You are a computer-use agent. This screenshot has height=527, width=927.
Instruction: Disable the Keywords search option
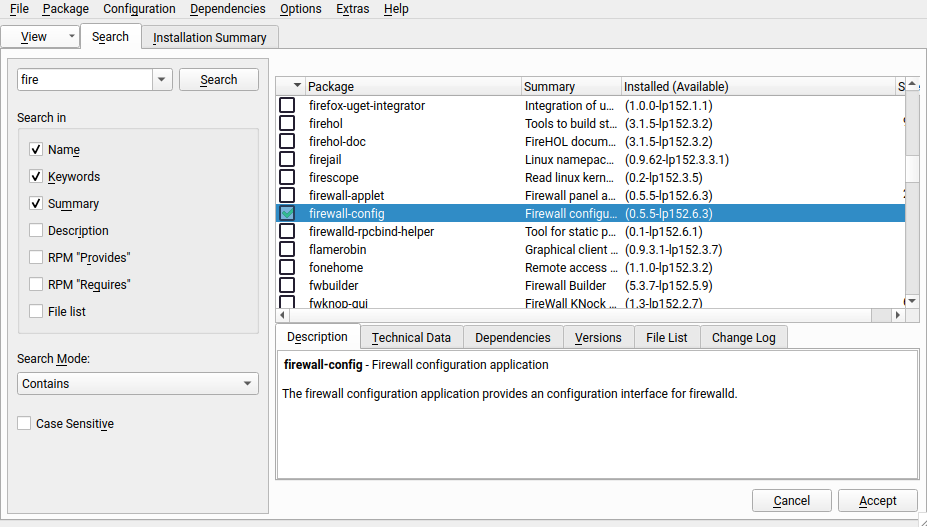[x=36, y=176]
